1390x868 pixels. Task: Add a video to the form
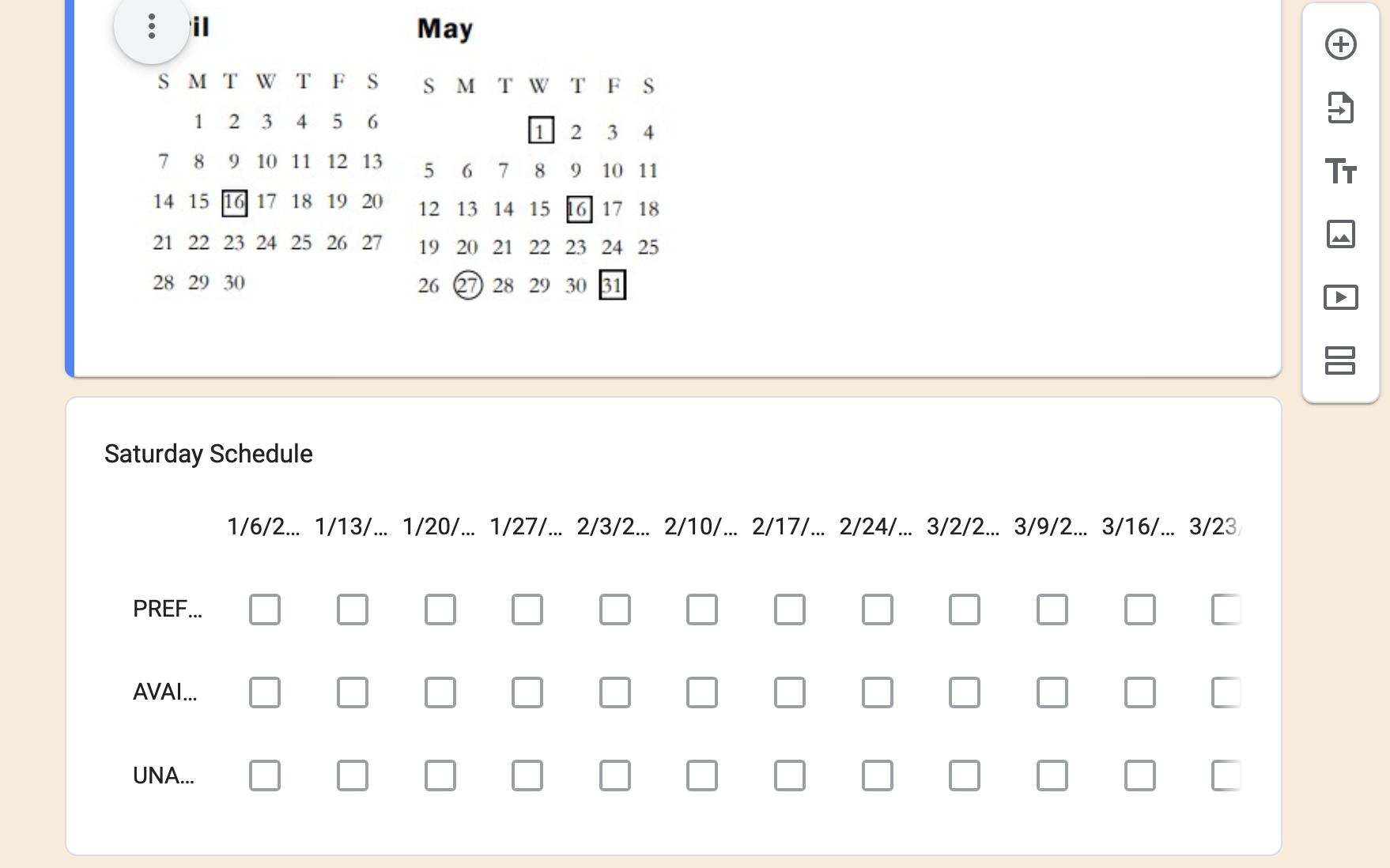pos(1342,298)
